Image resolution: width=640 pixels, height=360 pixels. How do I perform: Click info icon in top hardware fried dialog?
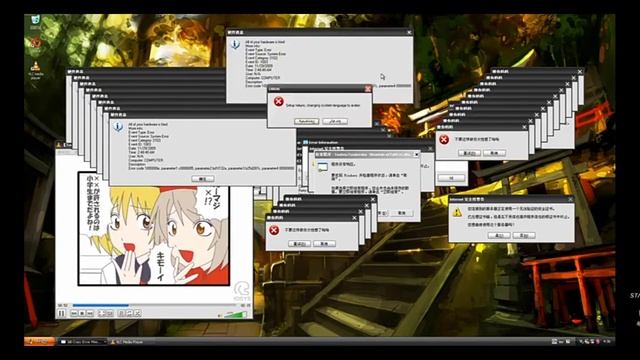[235, 44]
